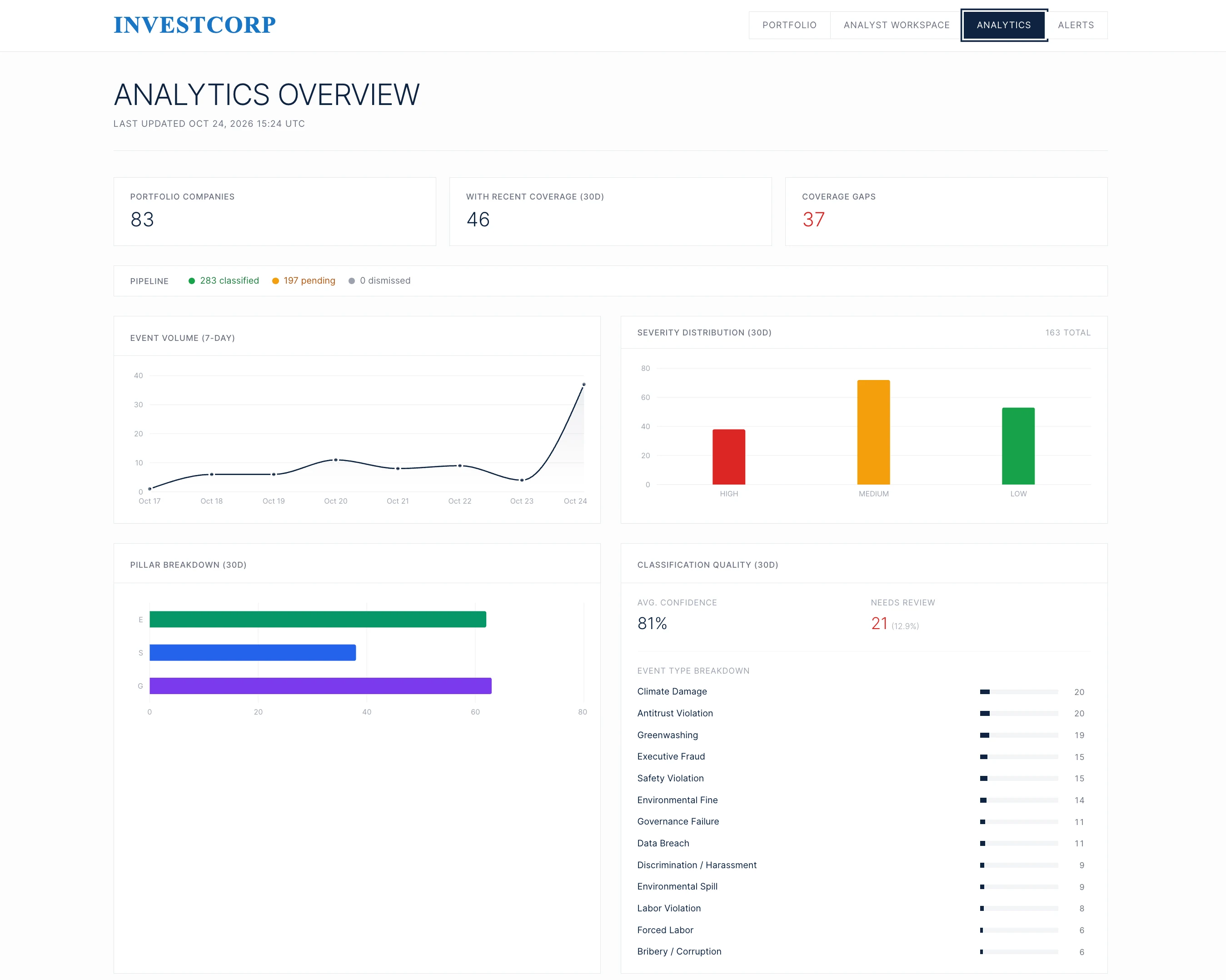This screenshot has height=980, width=1226.
Task: Go to the Alerts tab
Action: [1076, 25]
